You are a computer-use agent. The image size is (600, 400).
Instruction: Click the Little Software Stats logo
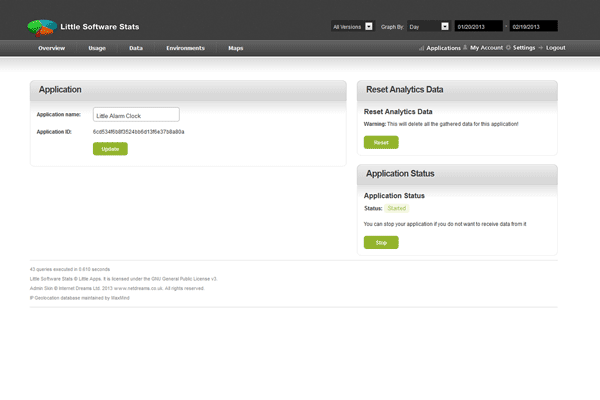point(40,24)
